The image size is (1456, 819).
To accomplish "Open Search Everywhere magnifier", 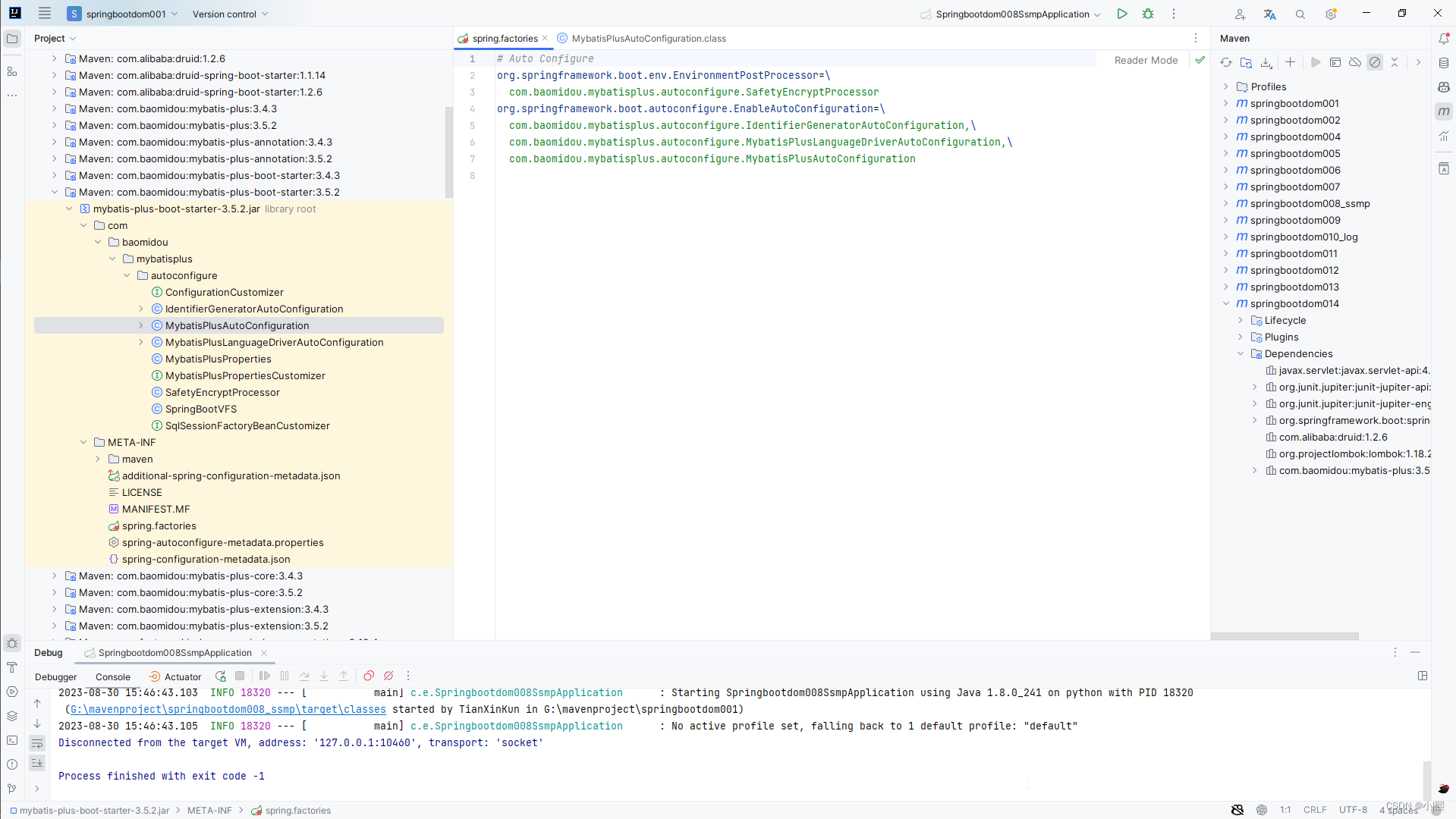I will (x=1300, y=14).
